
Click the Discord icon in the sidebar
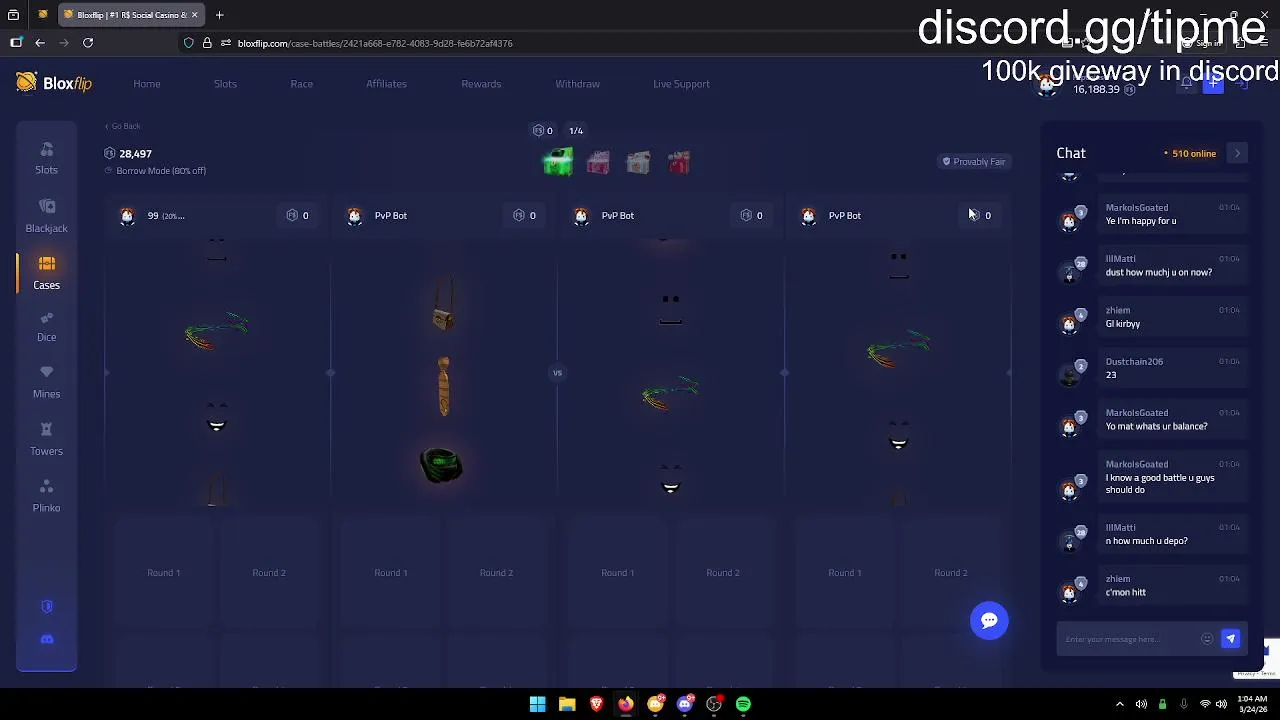(x=46, y=639)
